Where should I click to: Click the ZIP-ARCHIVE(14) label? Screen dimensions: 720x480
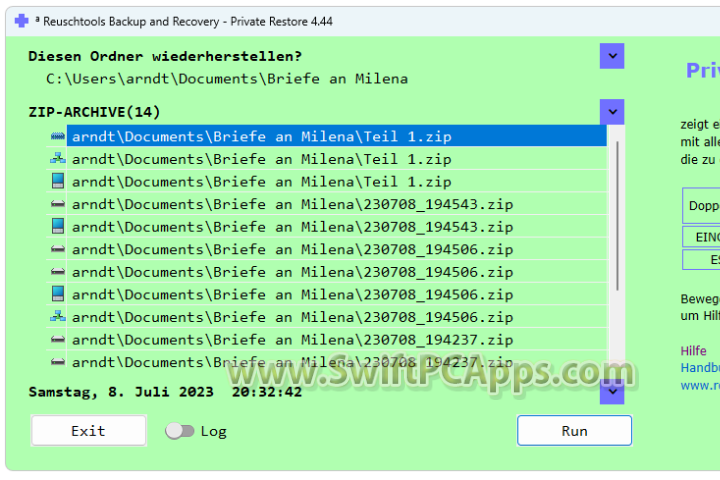pyautogui.click(x=94, y=112)
